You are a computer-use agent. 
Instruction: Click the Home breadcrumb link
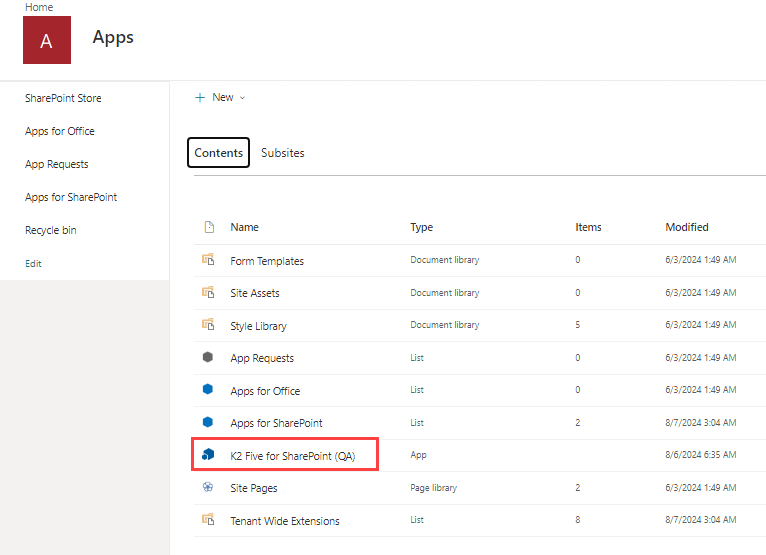(x=39, y=7)
